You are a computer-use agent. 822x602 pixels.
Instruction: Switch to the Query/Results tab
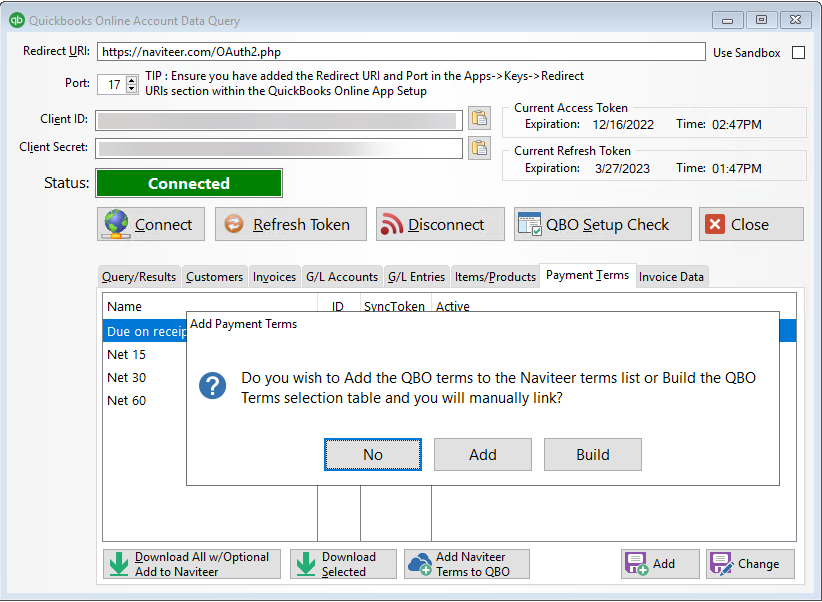pos(139,277)
